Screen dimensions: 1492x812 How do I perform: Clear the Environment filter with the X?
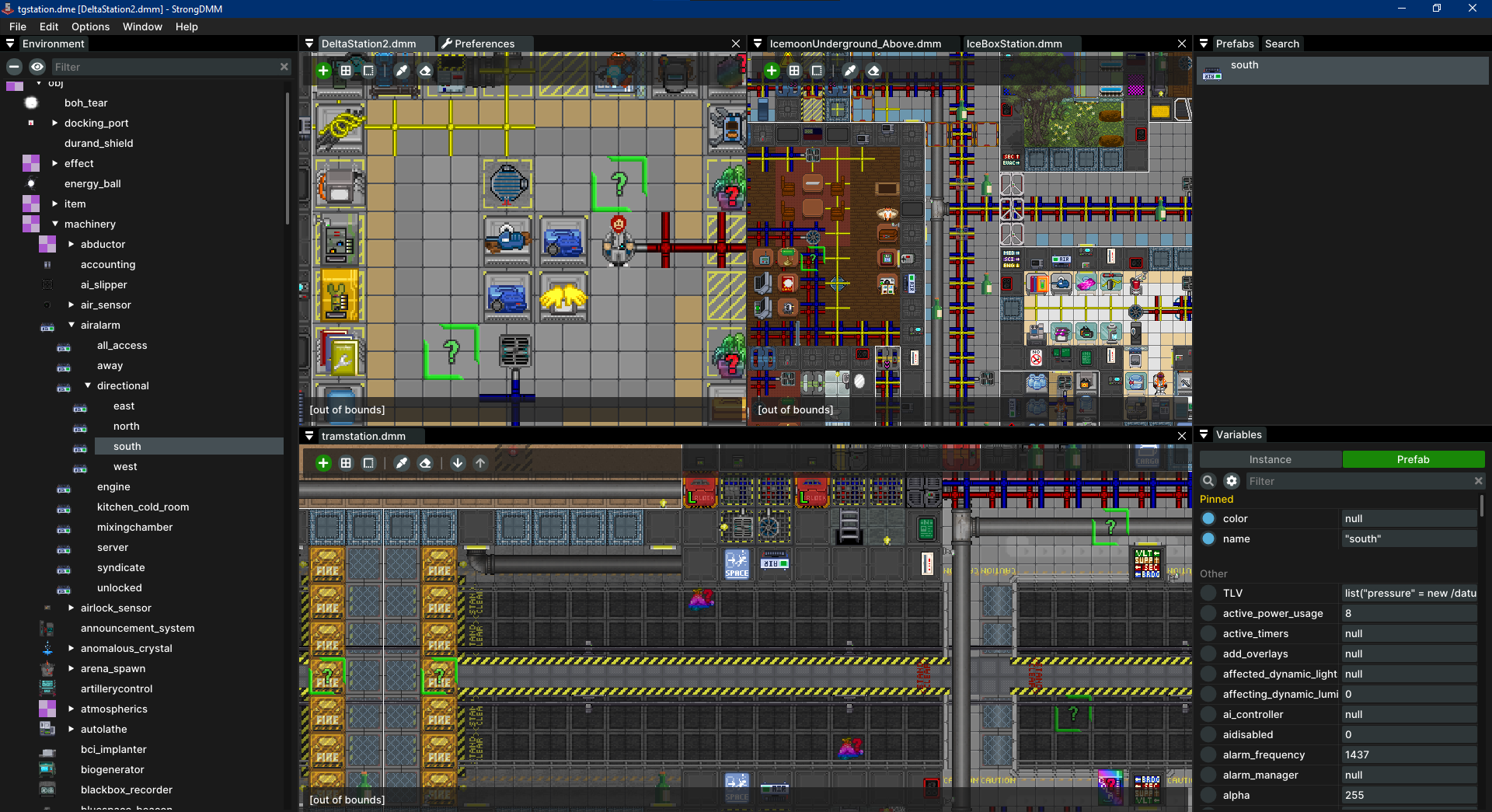coord(284,67)
